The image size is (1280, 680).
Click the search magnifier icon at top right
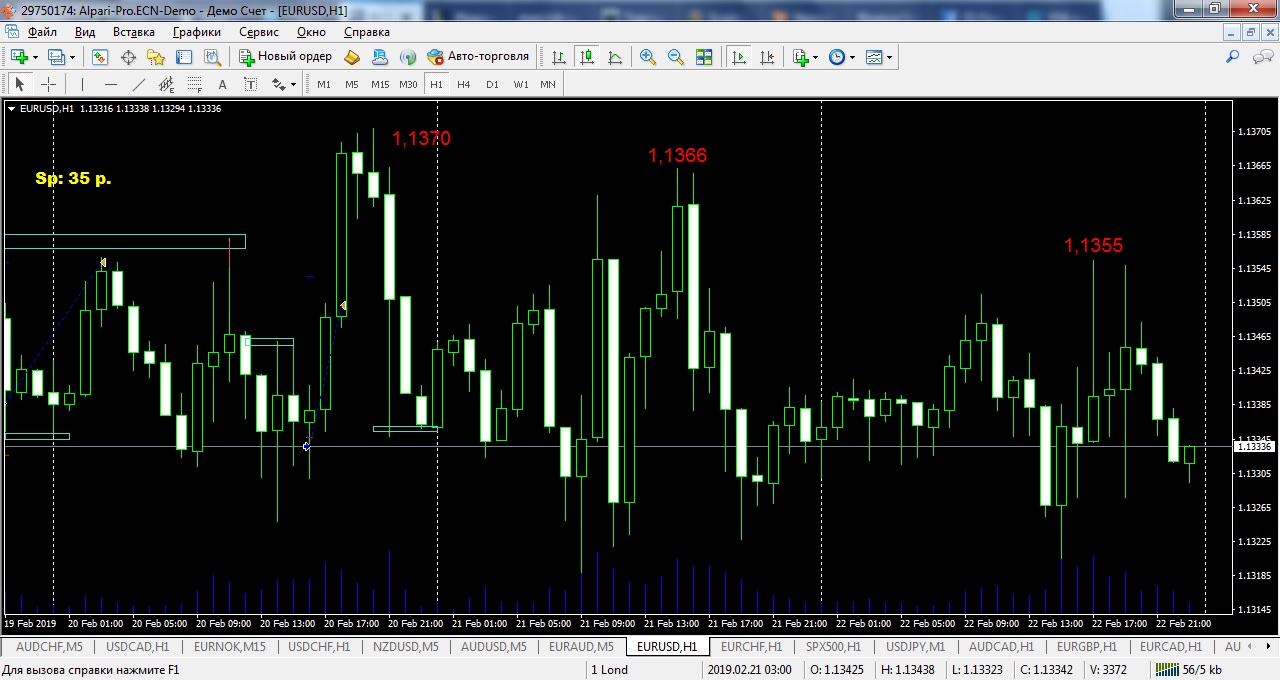coord(1233,57)
